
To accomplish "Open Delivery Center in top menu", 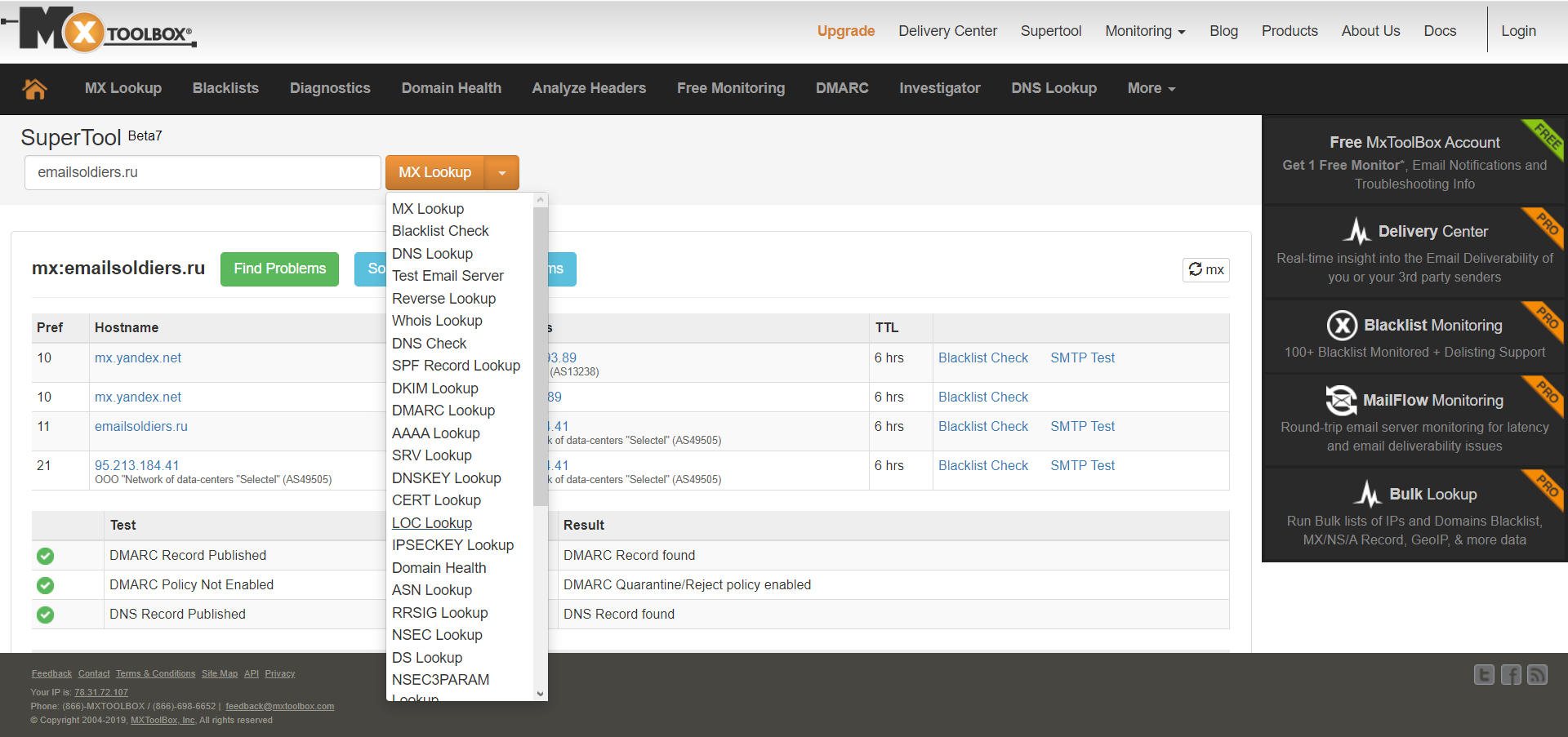I will (x=947, y=31).
